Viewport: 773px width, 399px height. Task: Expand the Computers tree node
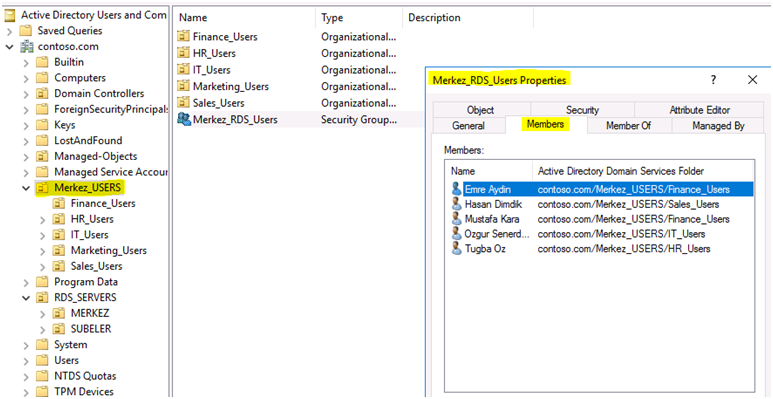tap(26, 78)
